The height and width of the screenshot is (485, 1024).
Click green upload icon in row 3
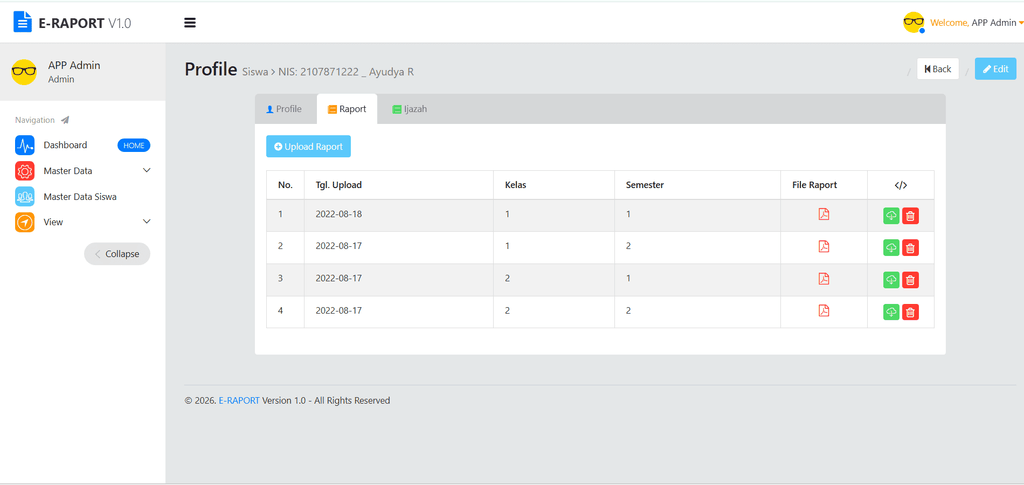coord(891,280)
